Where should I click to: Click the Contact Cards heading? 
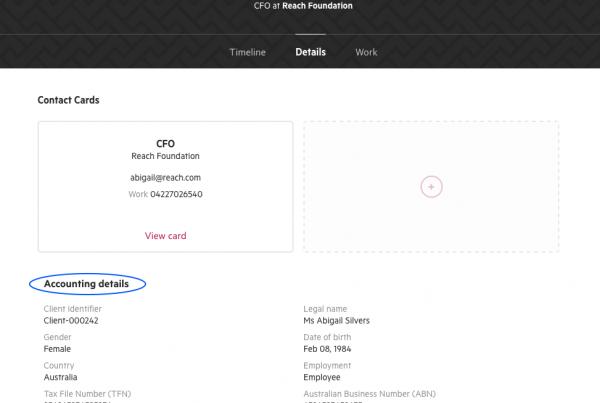pyautogui.click(x=68, y=100)
